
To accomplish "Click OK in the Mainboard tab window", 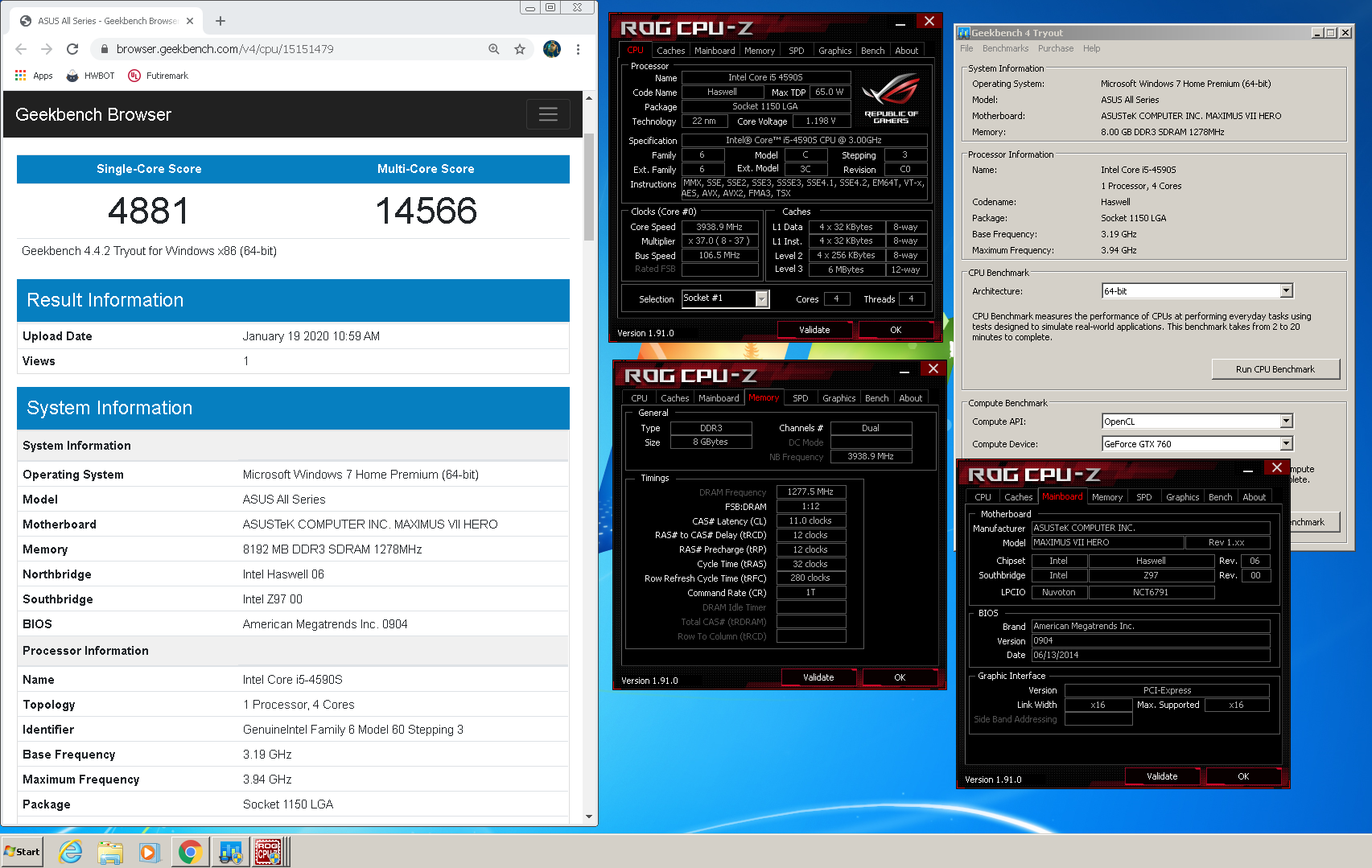I will coord(1243,776).
